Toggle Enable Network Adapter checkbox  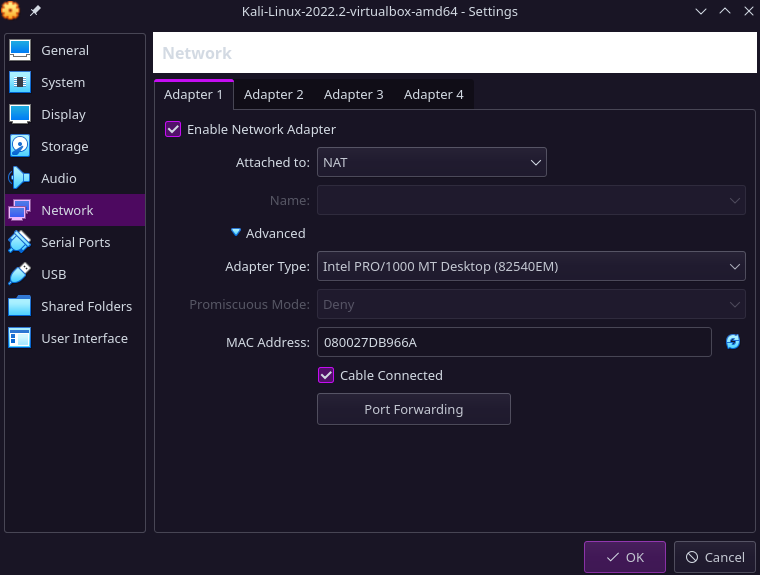[x=173, y=129]
